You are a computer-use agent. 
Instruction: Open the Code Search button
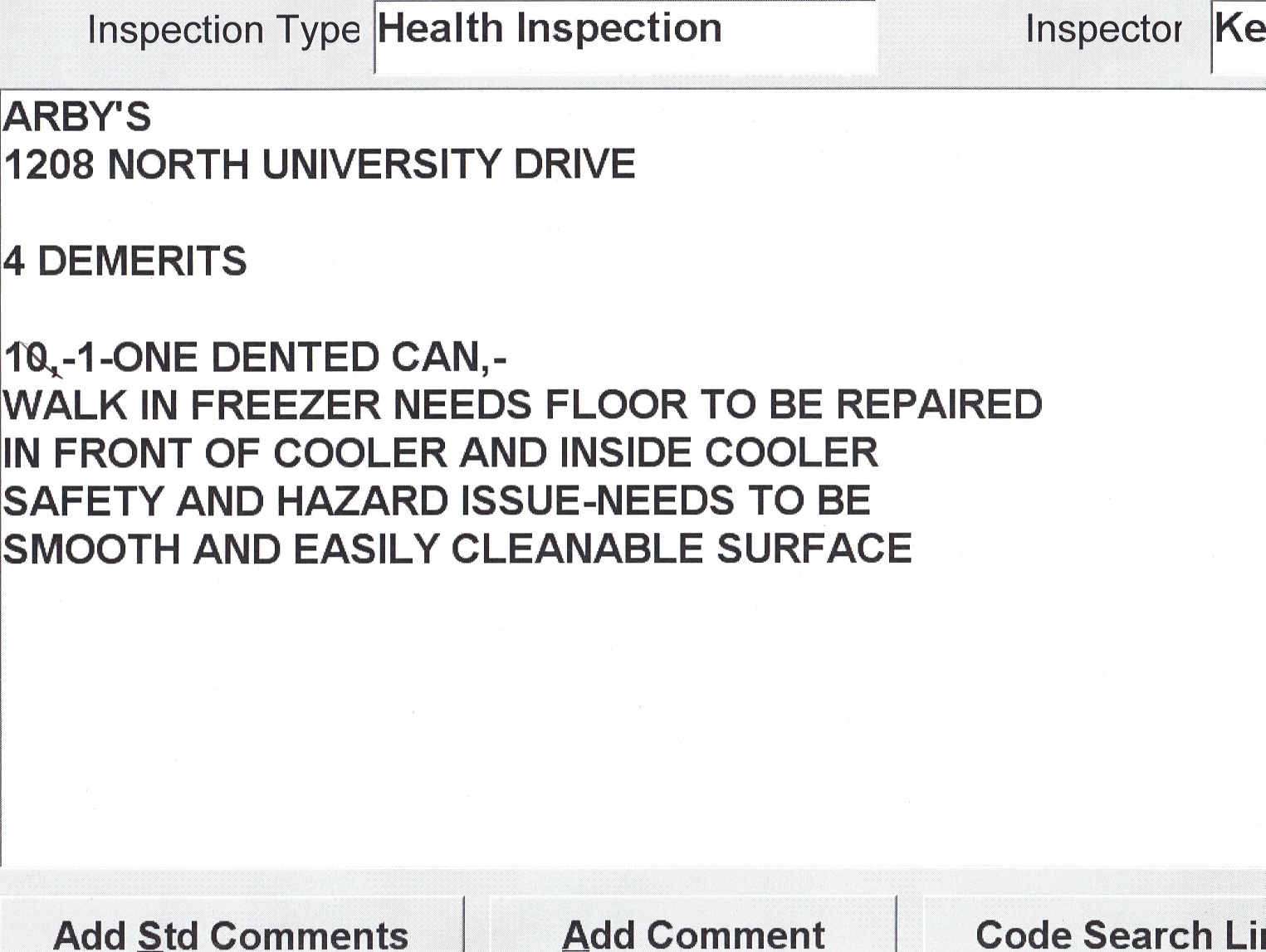pos(1117,934)
